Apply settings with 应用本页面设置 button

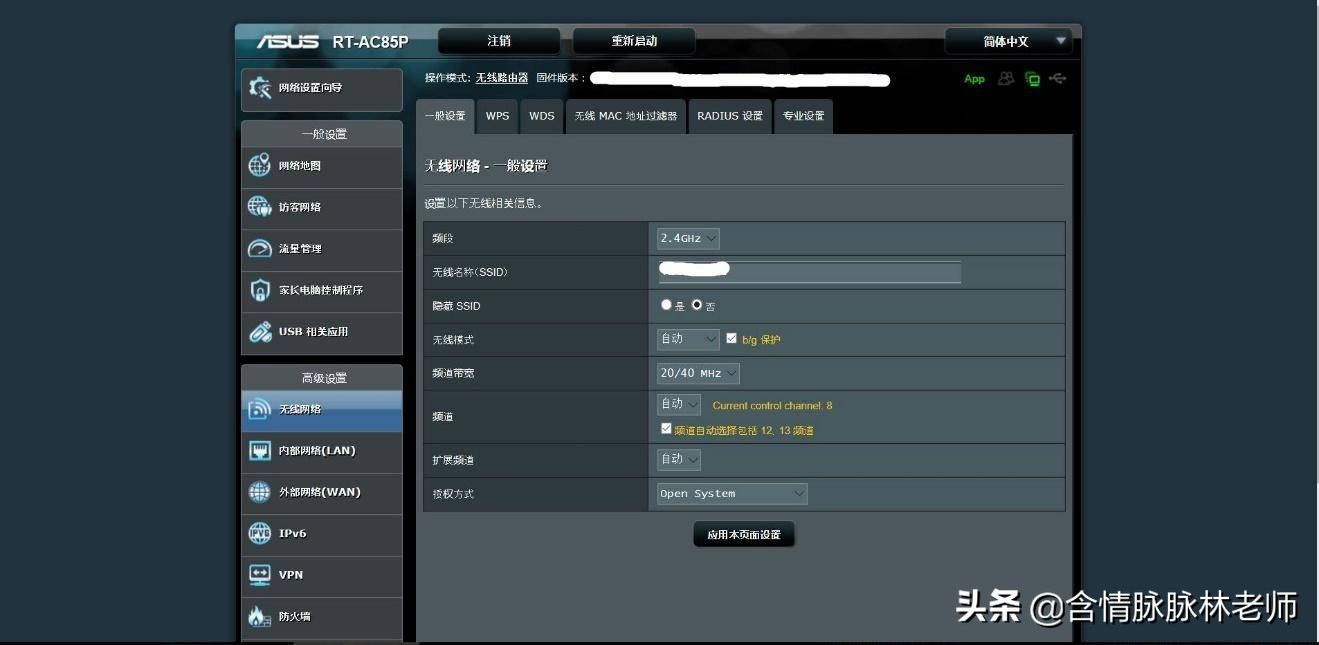click(744, 533)
